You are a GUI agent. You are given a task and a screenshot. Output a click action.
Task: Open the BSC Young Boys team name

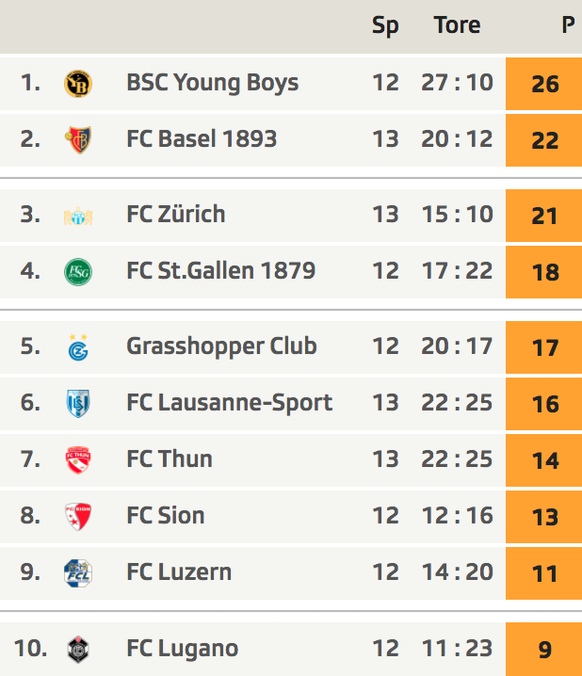click(212, 83)
